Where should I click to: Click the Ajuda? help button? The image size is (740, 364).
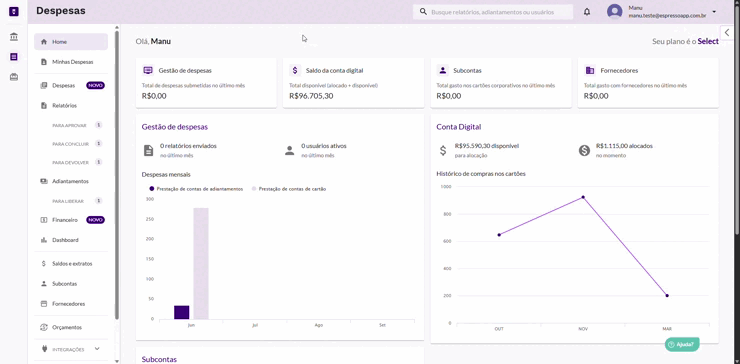coord(682,344)
